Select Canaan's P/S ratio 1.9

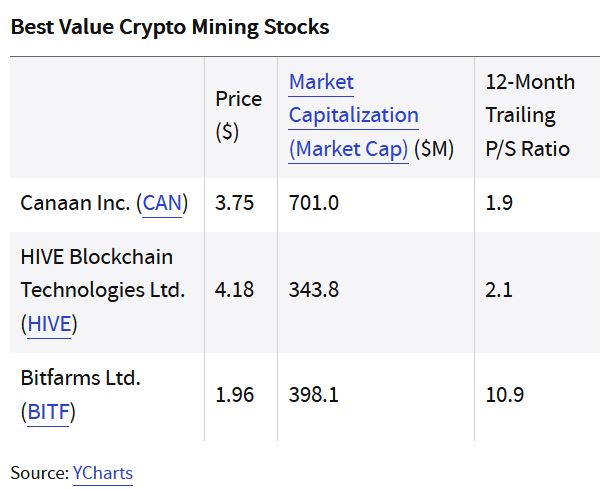pos(499,203)
